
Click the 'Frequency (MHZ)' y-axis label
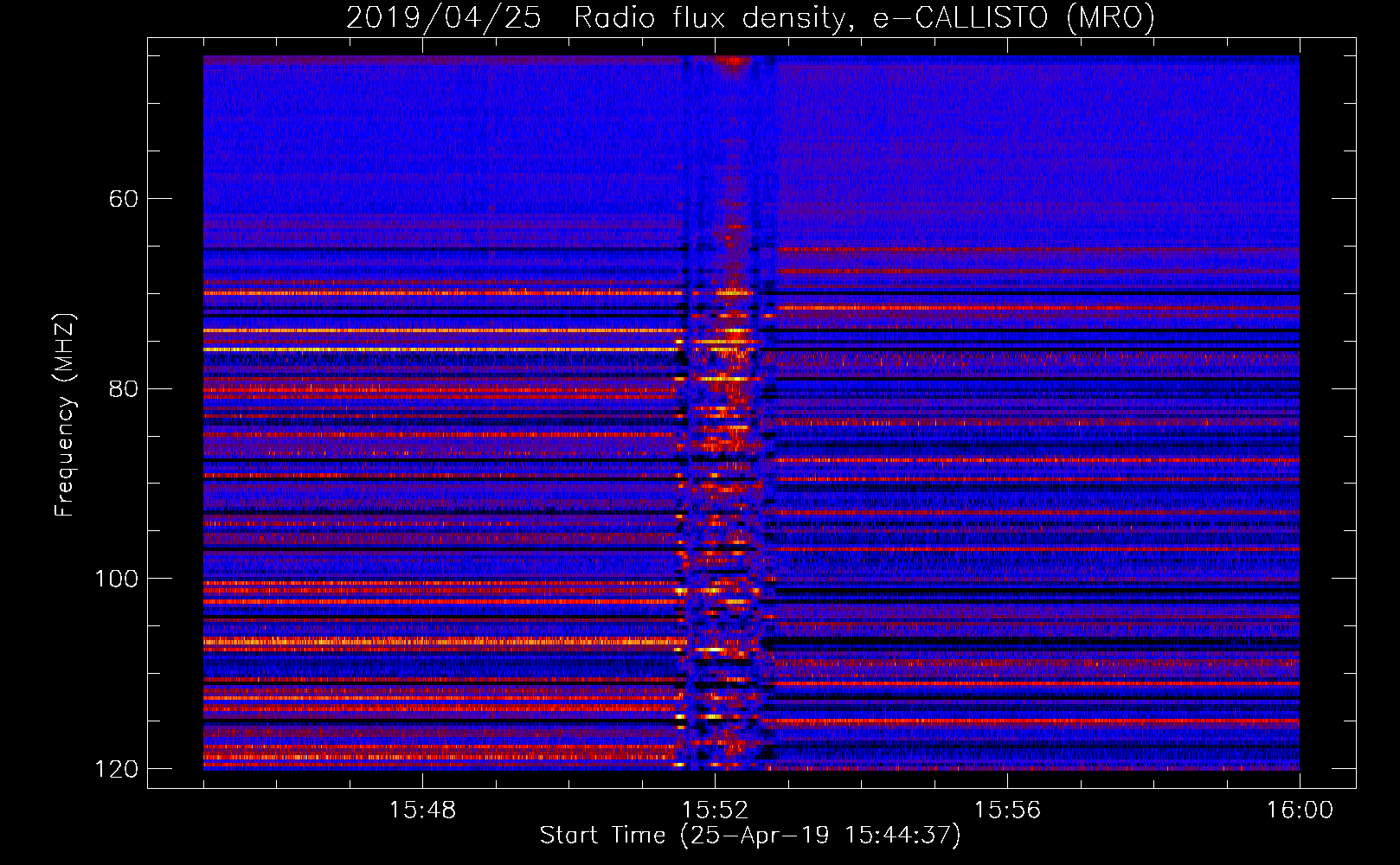coord(64,414)
